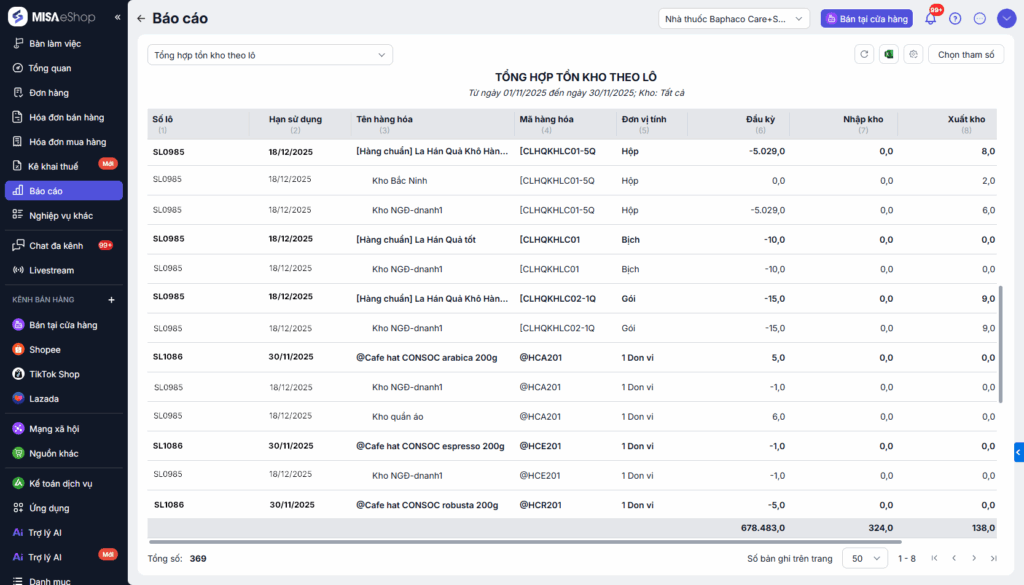The height and width of the screenshot is (585, 1024).
Task: Collapse the sidebar with the double-chevron icon
Action: point(117,17)
